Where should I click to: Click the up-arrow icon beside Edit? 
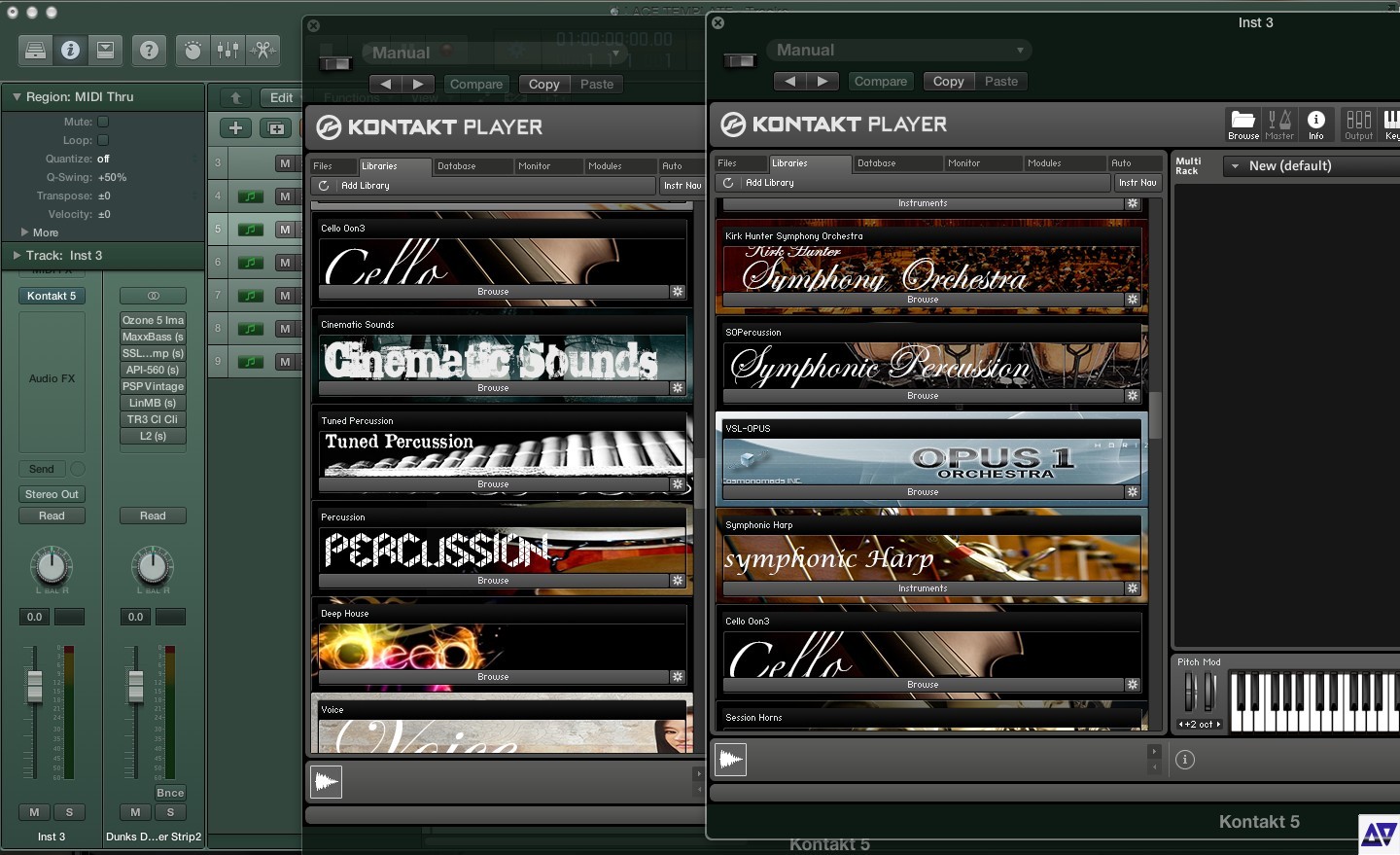coord(236,97)
